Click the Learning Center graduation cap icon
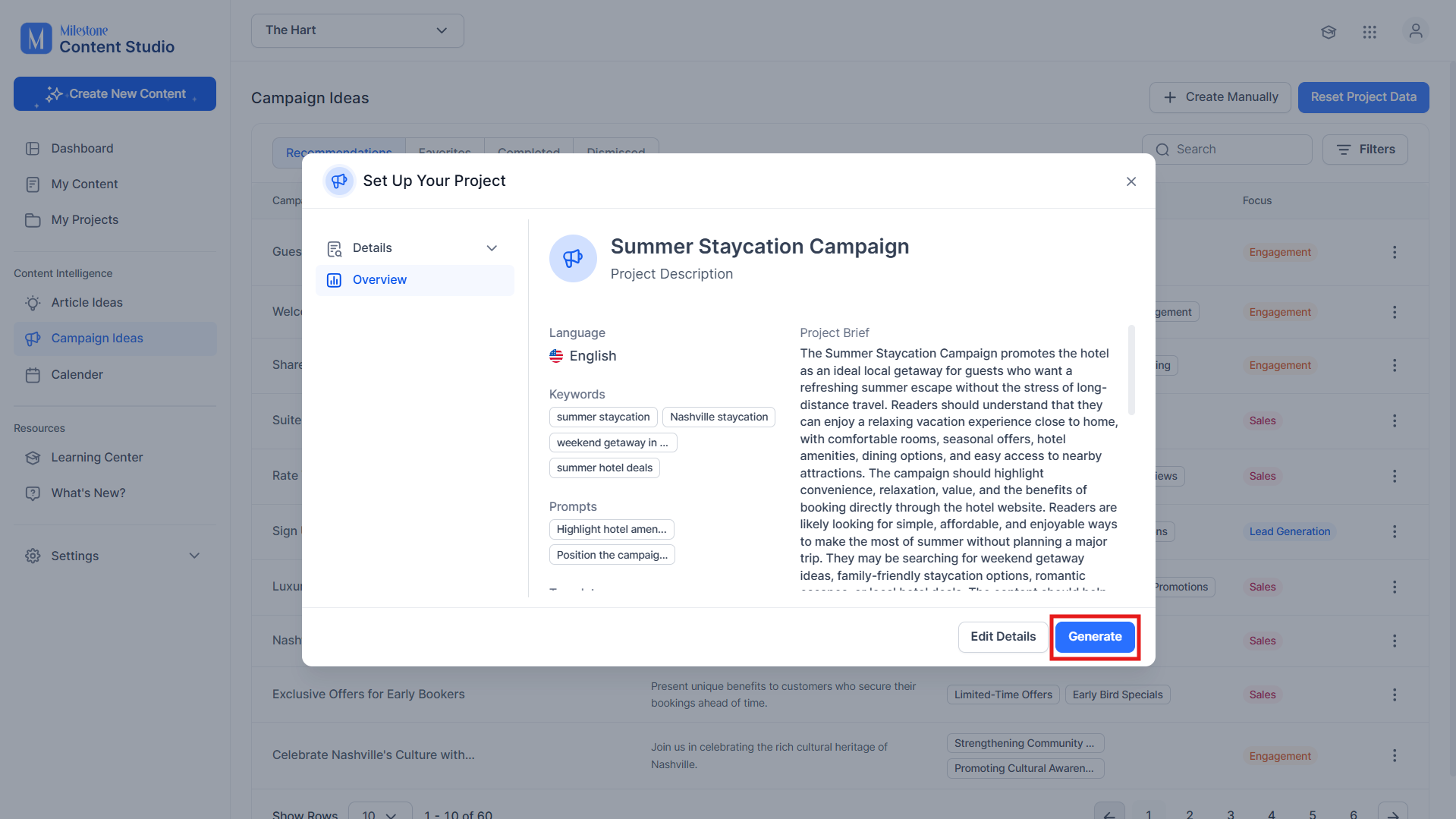 (x=33, y=458)
